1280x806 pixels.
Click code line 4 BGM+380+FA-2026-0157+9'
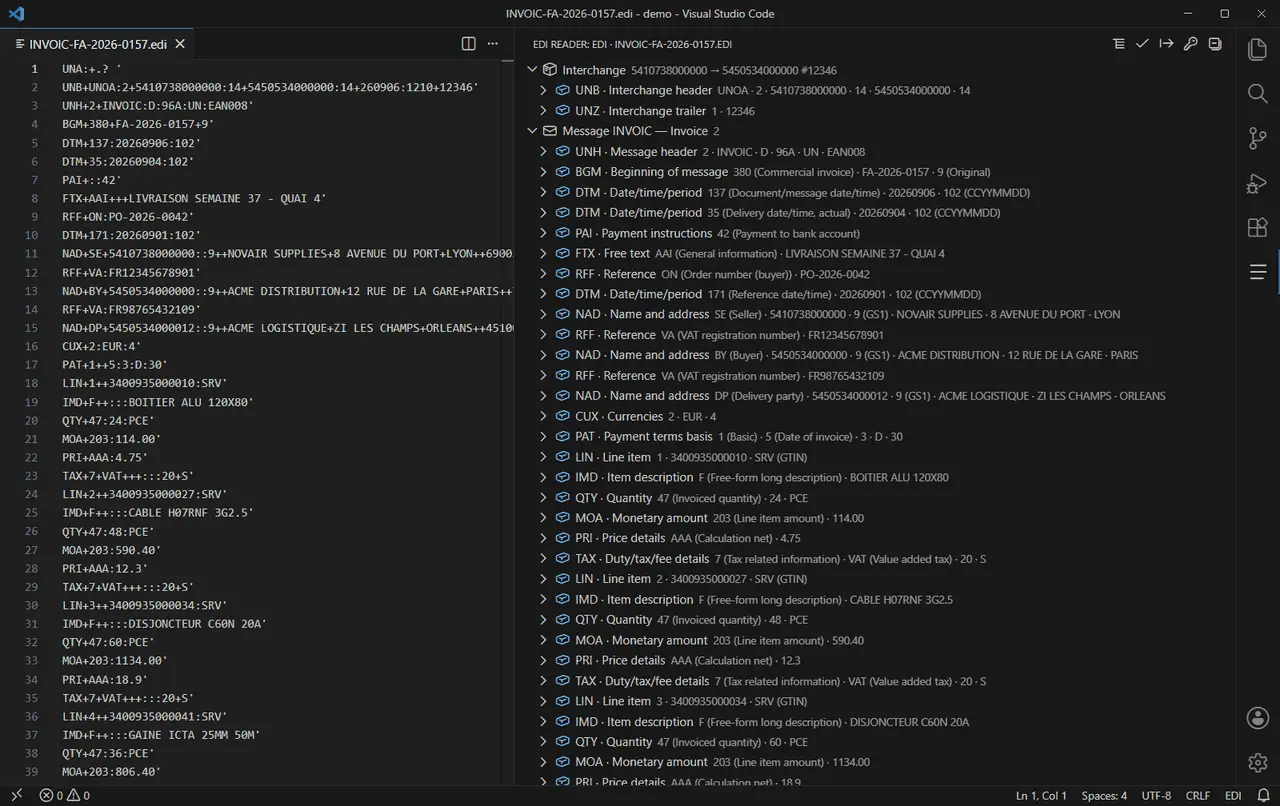[138, 124]
